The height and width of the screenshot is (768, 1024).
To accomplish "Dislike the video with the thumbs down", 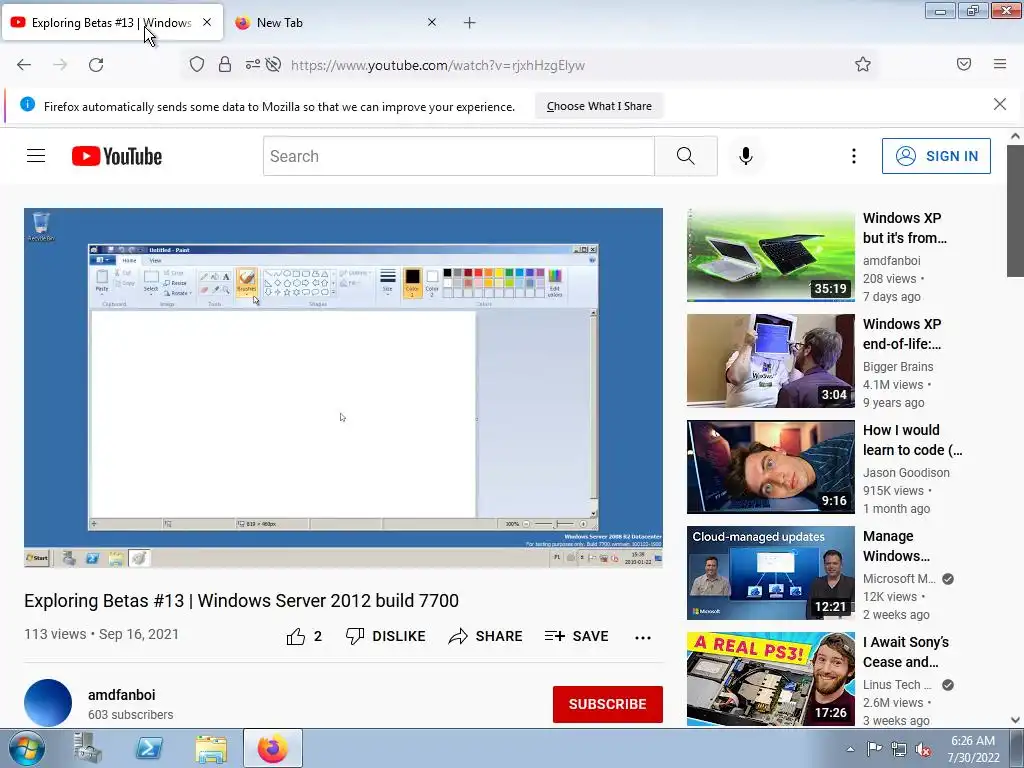I will pos(385,636).
